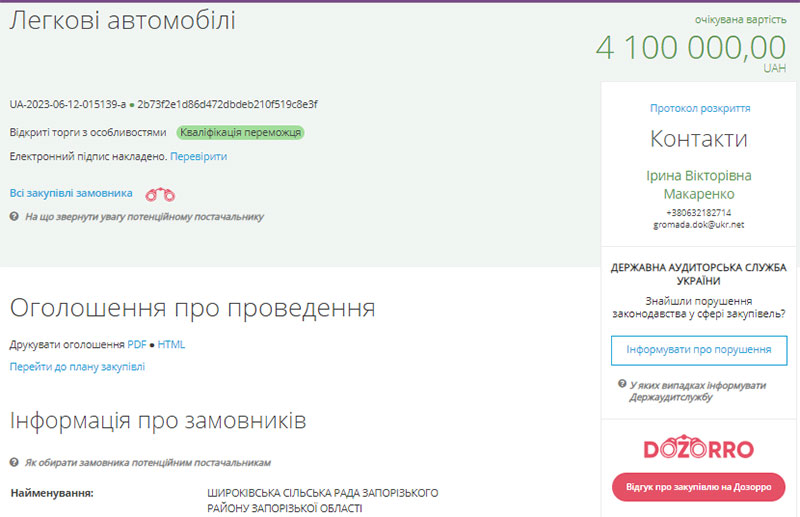Viewport: 800px width, 517px height.
Task: Open the announcement in HTML format
Action: pos(171,345)
